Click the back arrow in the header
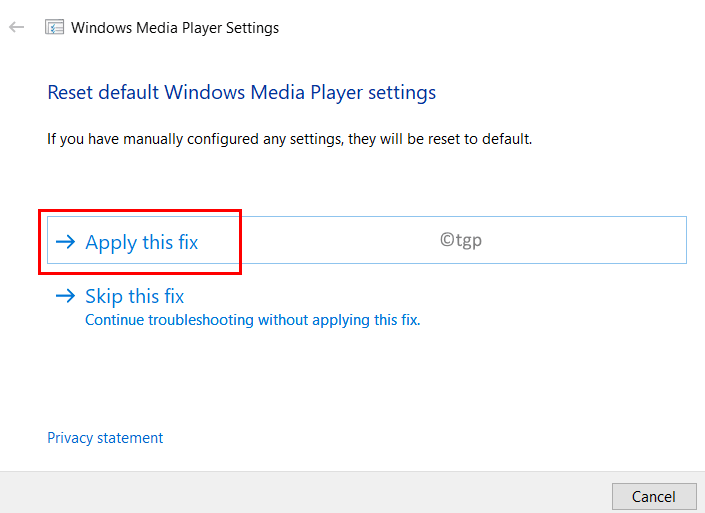Viewport: 705px width, 513px height. point(17,27)
